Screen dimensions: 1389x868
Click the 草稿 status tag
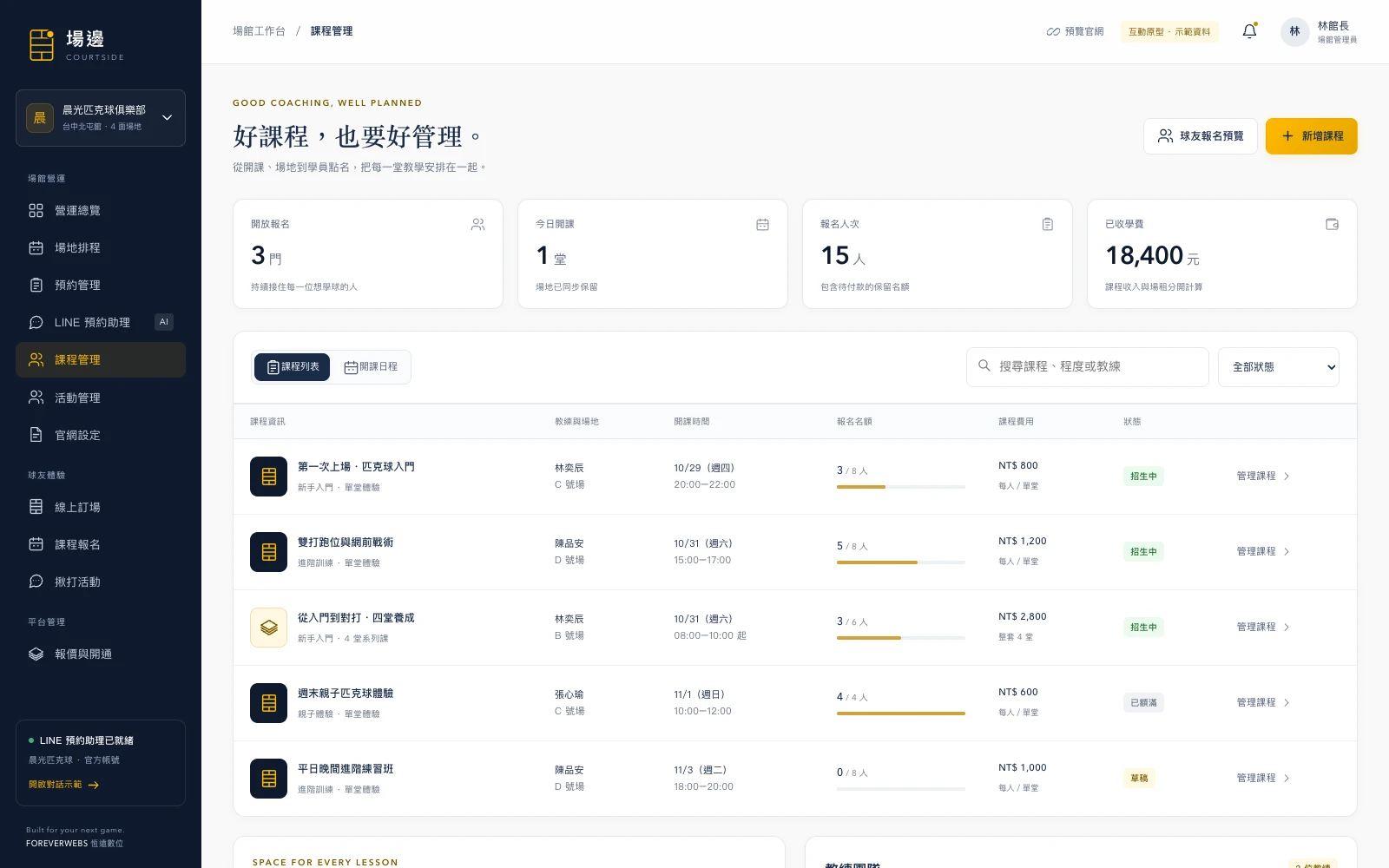pyautogui.click(x=1139, y=779)
